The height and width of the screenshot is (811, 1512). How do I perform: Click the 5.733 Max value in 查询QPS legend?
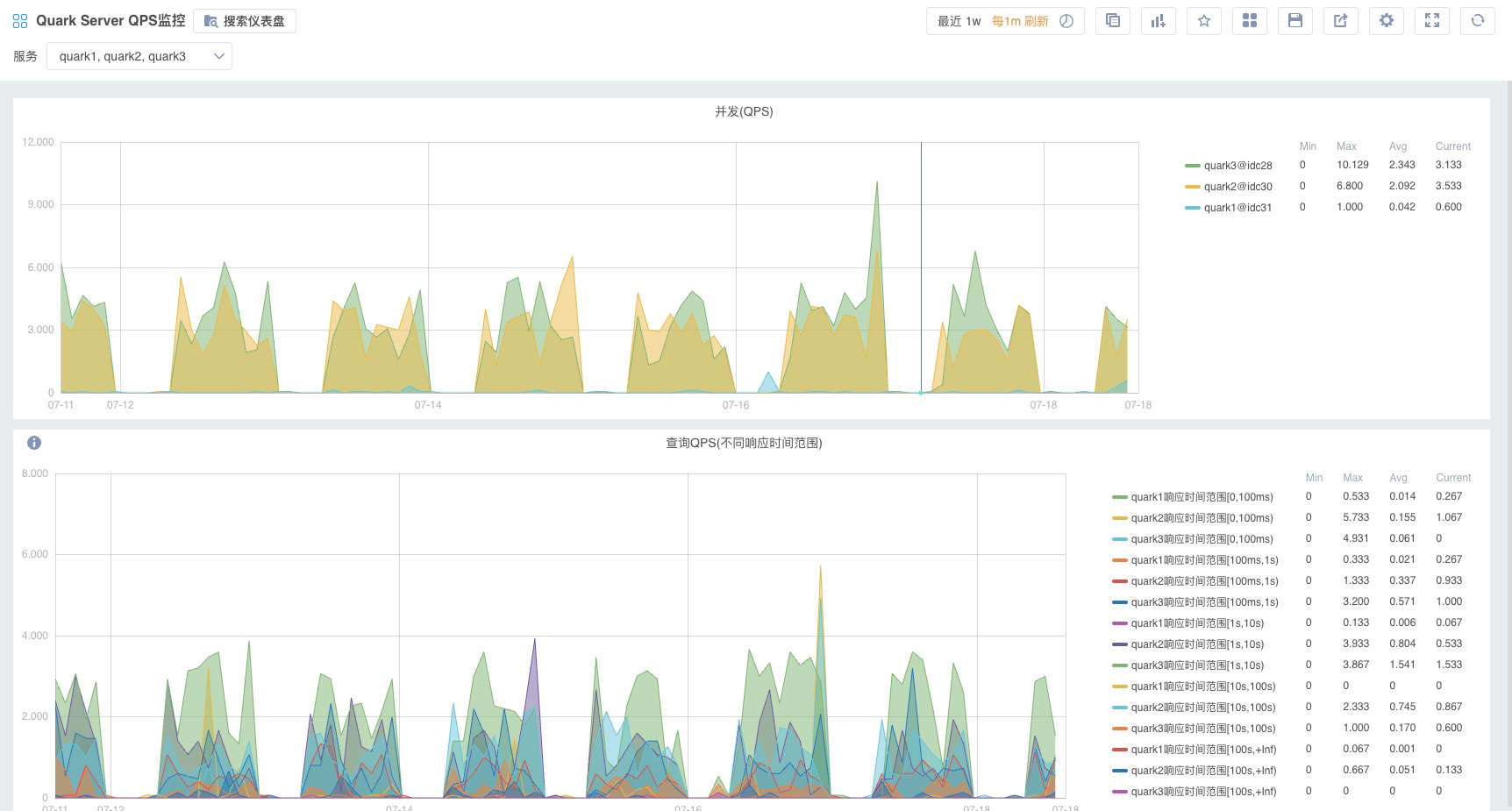click(x=1356, y=517)
